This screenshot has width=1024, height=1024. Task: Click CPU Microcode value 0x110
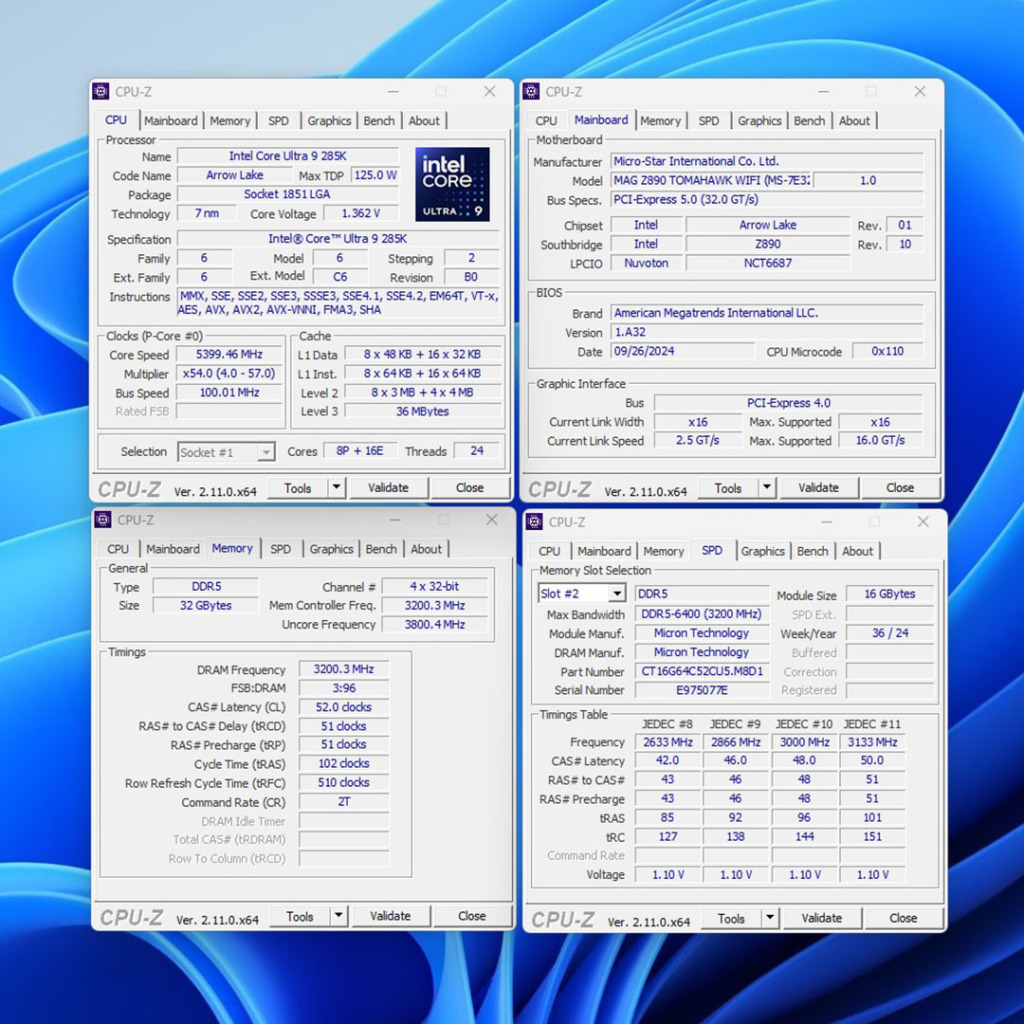[x=888, y=351]
